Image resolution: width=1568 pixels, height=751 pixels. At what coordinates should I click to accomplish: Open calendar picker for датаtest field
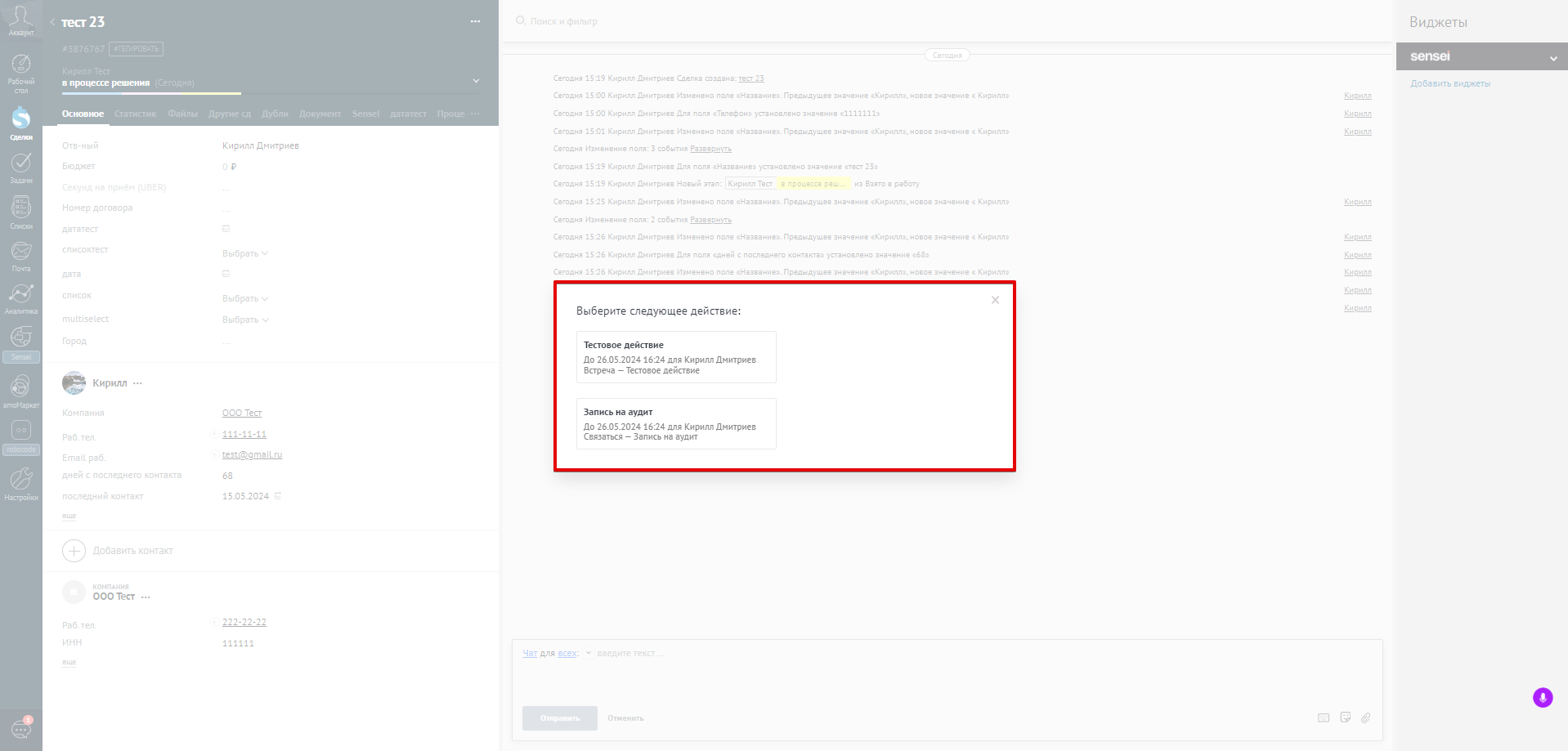tap(226, 229)
